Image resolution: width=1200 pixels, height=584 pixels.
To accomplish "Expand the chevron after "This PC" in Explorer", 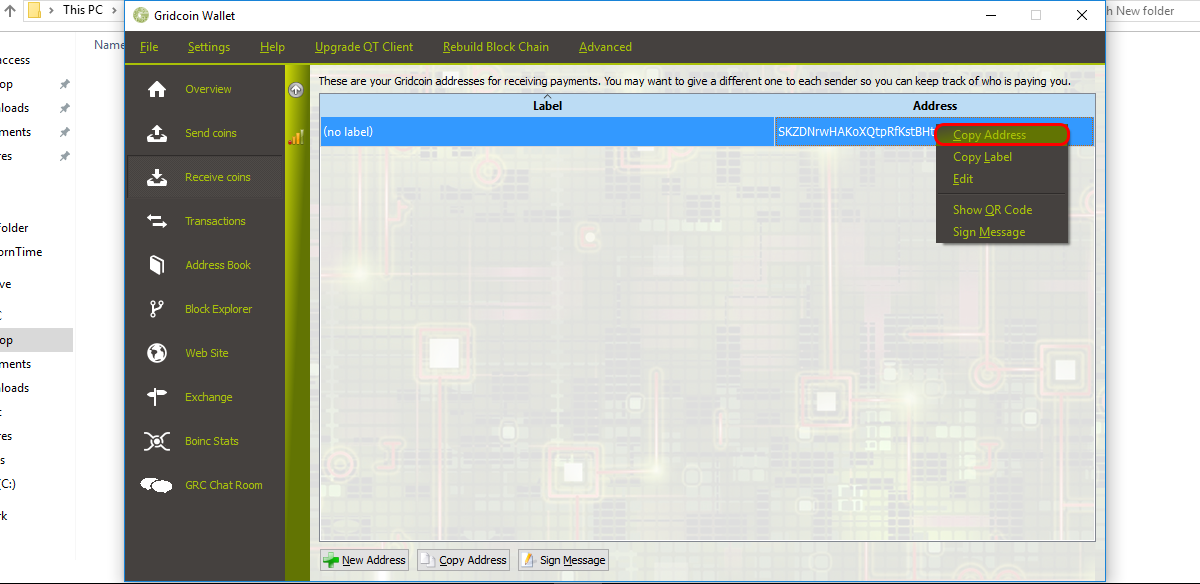I will pos(115,10).
